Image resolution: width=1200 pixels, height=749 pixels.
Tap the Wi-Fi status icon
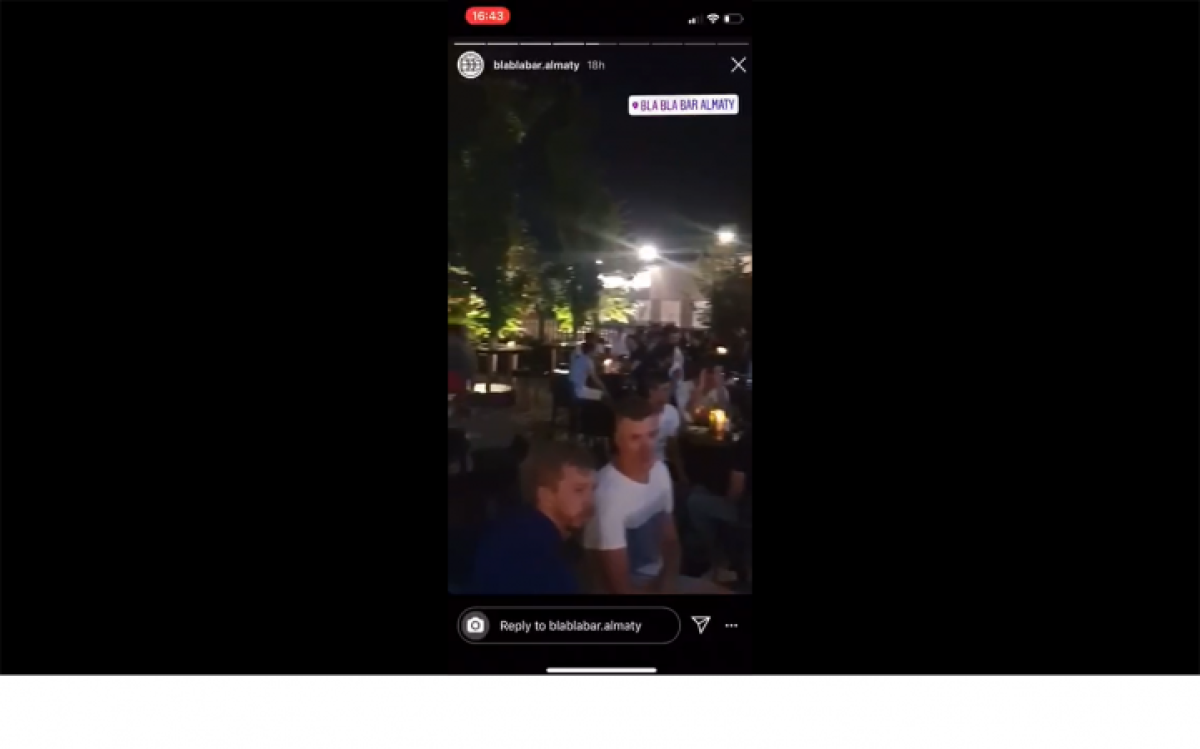point(713,18)
